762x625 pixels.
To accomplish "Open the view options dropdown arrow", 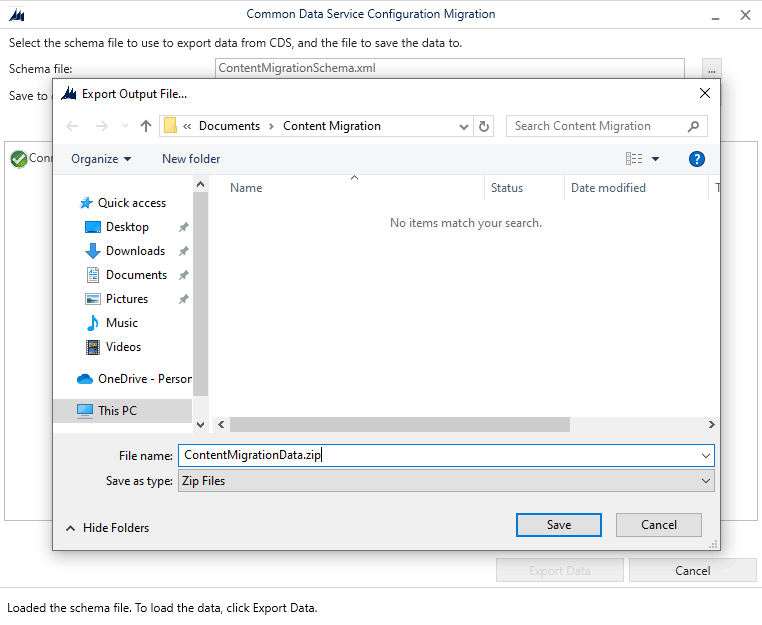I will tap(655, 159).
